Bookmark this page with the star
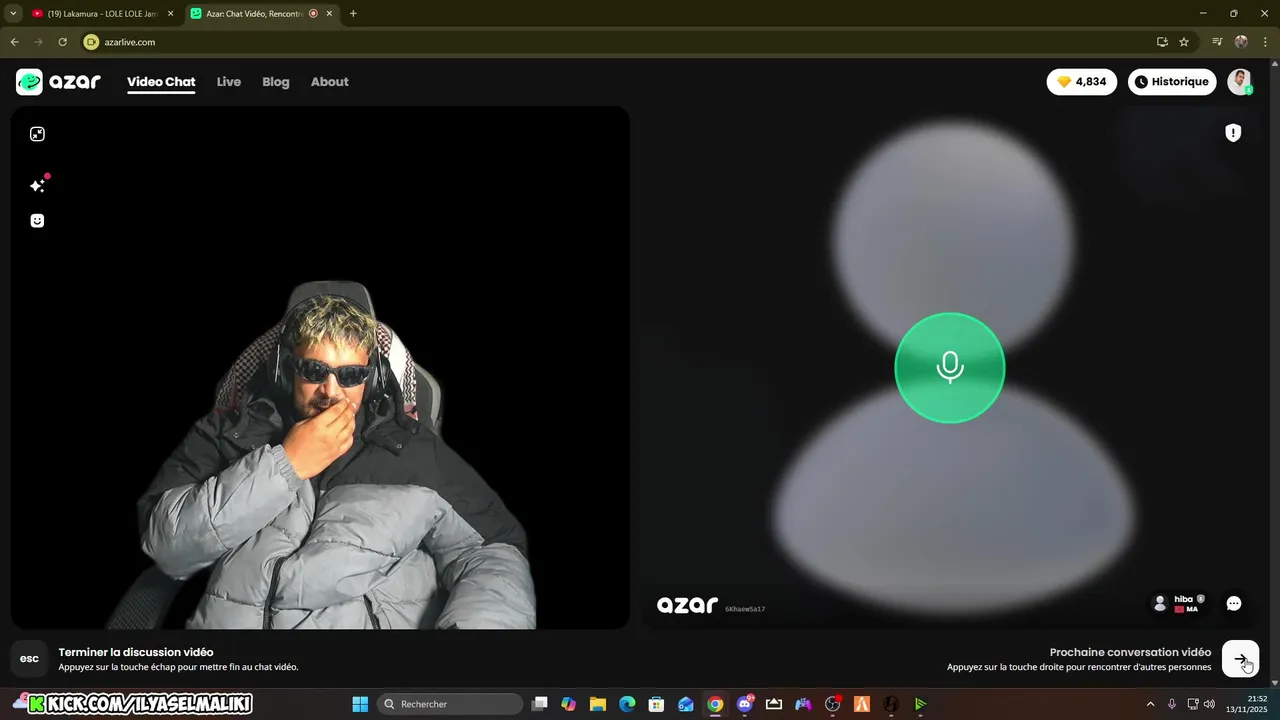1280x720 pixels. click(x=1184, y=42)
